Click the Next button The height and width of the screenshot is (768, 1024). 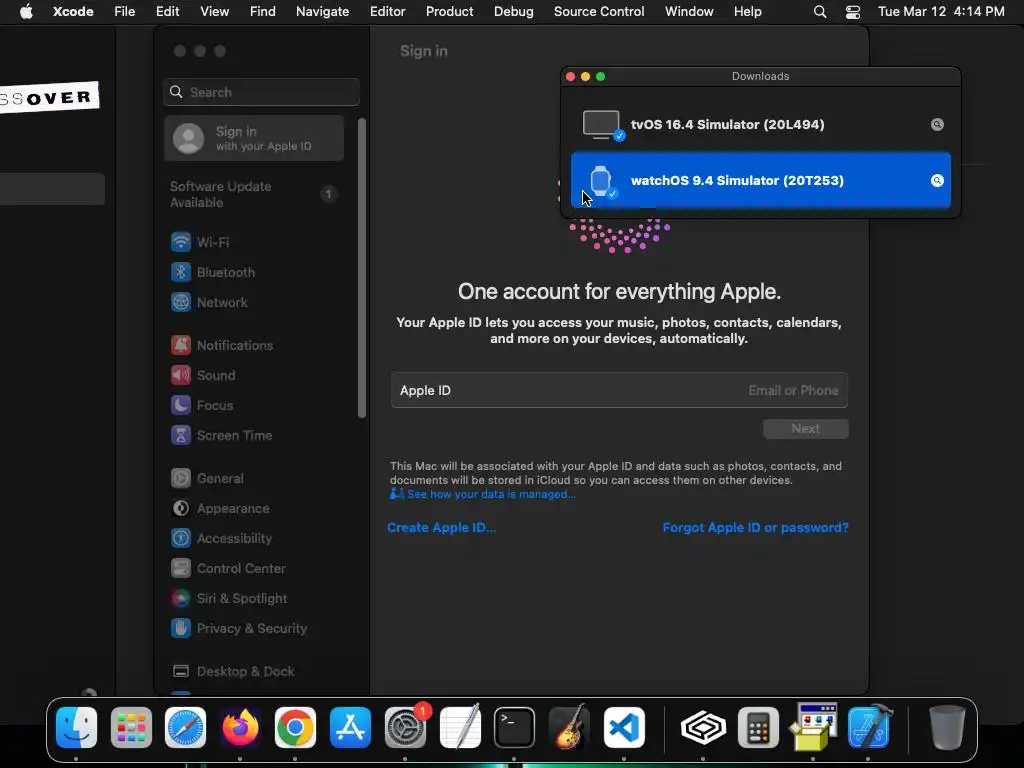click(806, 429)
